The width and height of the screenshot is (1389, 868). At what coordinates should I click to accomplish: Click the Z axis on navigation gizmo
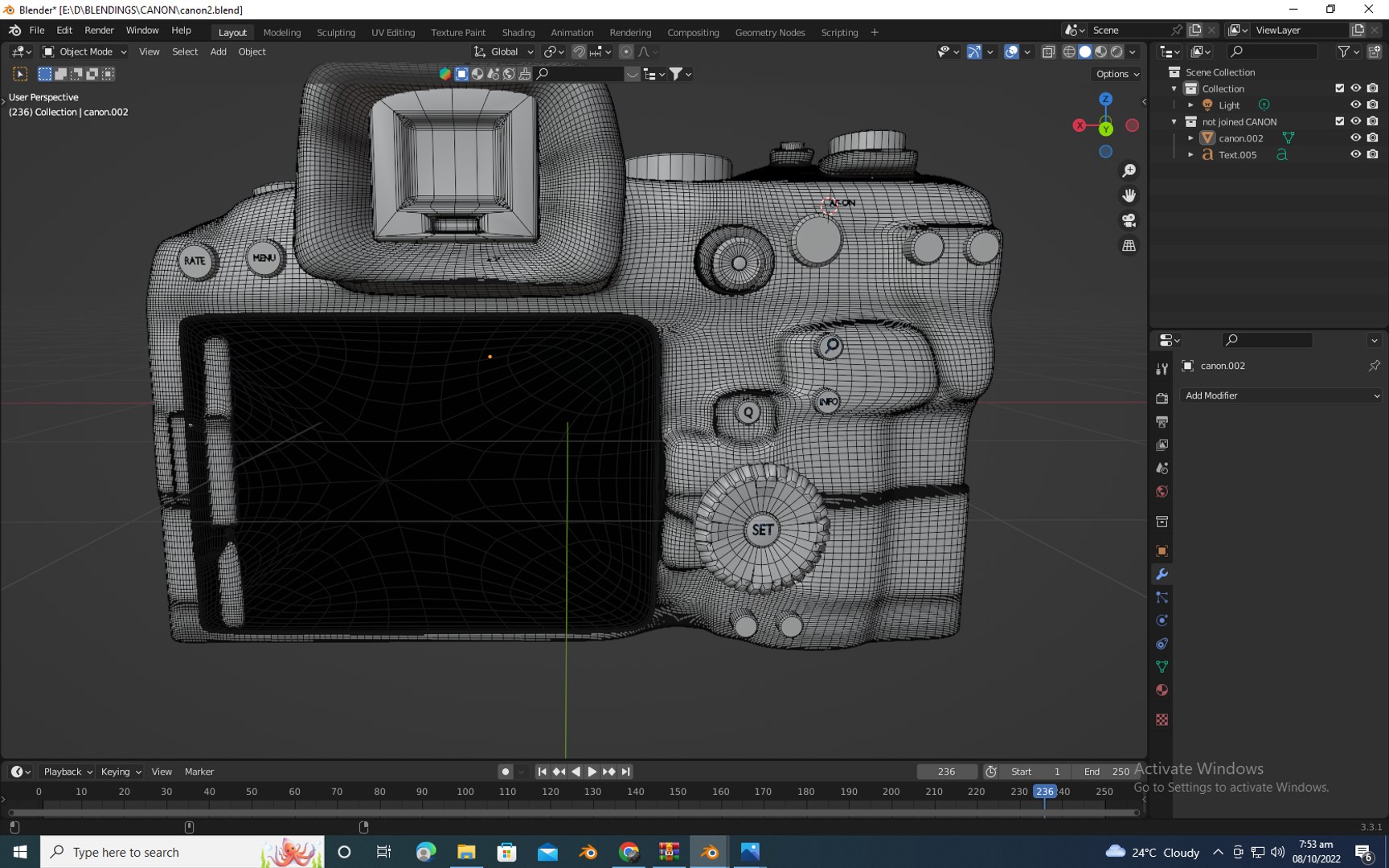(x=1106, y=99)
